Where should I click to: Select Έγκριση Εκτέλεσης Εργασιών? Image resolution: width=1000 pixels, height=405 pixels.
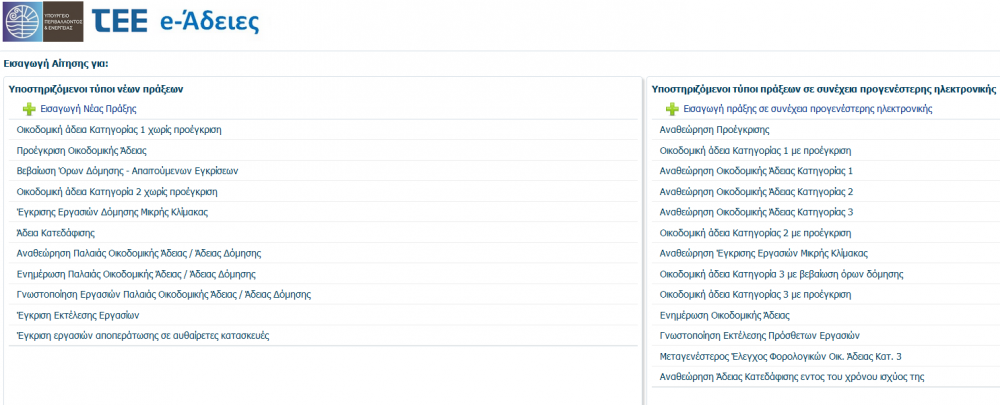pyautogui.click(x=77, y=314)
